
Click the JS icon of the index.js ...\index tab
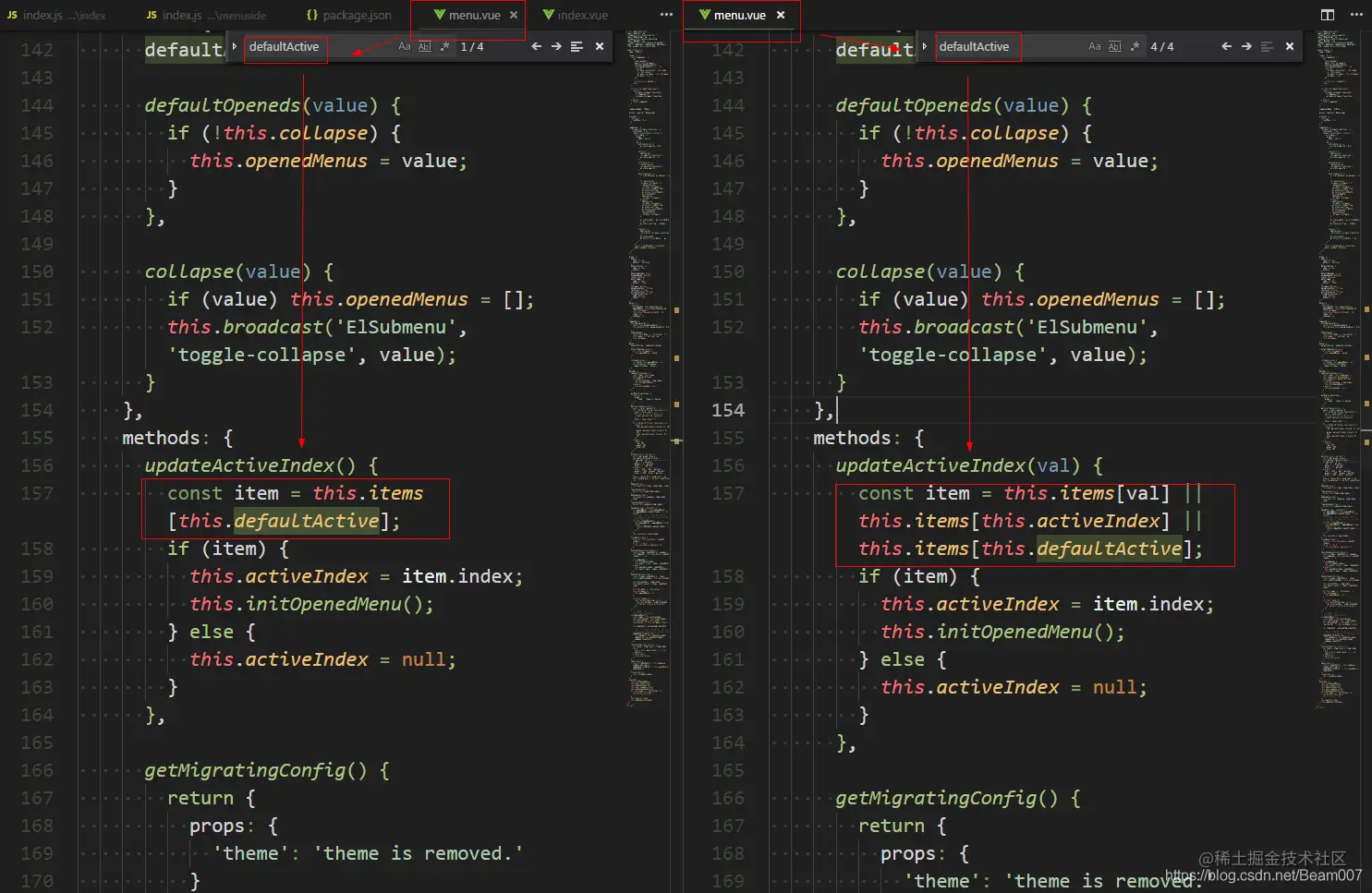[12, 16]
